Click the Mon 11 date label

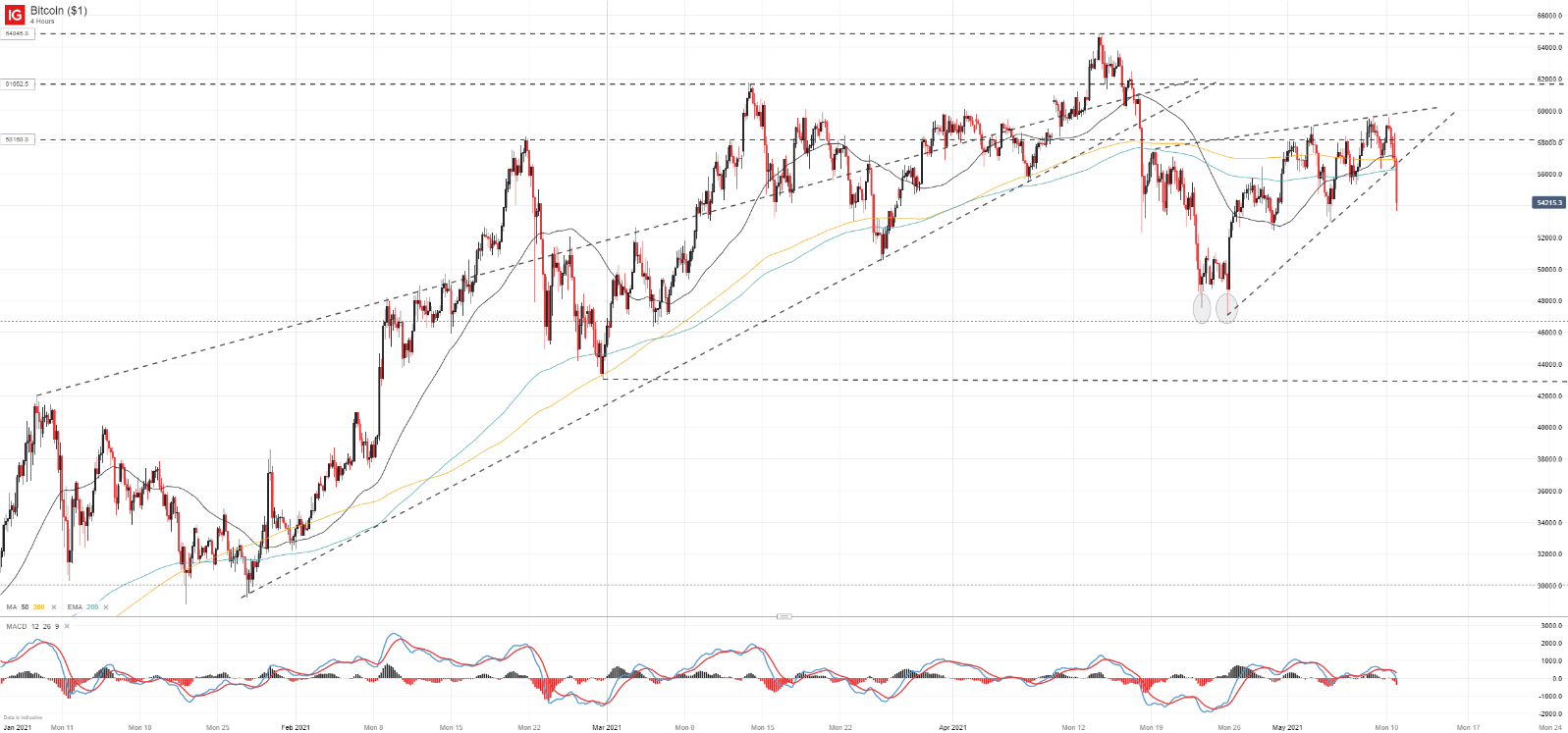tap(62, 727)
